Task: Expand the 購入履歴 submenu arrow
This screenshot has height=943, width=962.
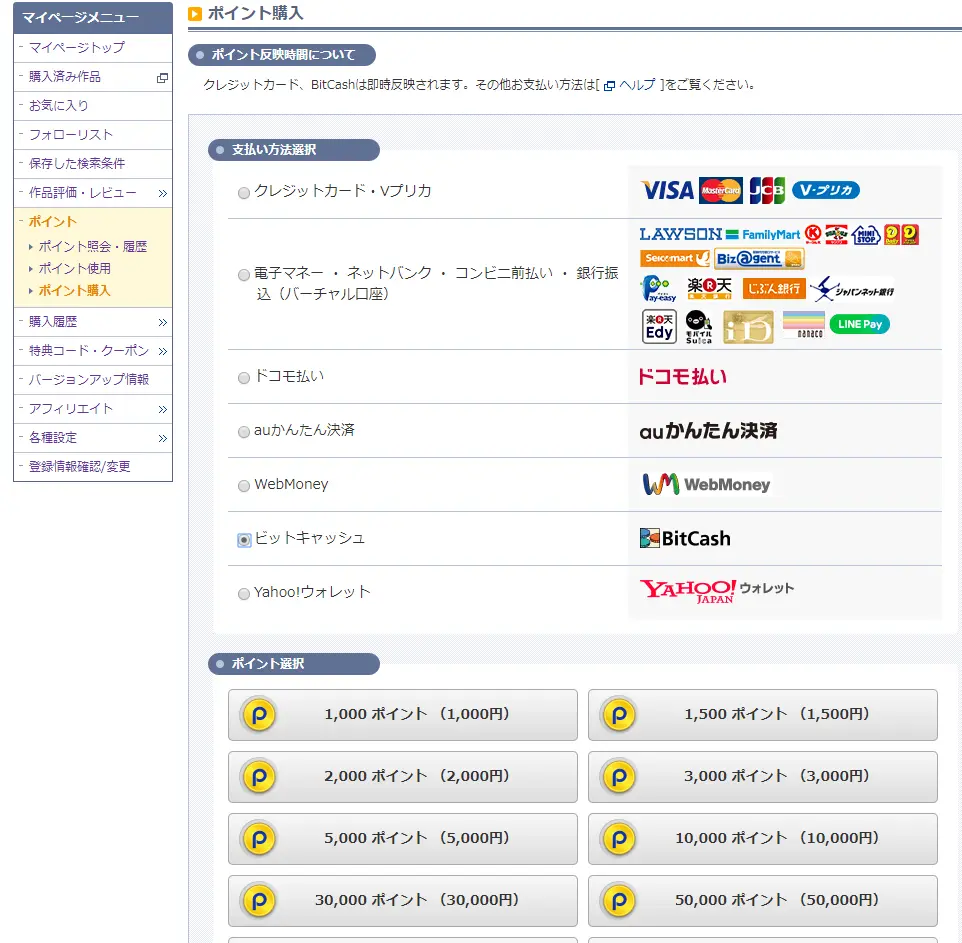Action: (163, 323)
